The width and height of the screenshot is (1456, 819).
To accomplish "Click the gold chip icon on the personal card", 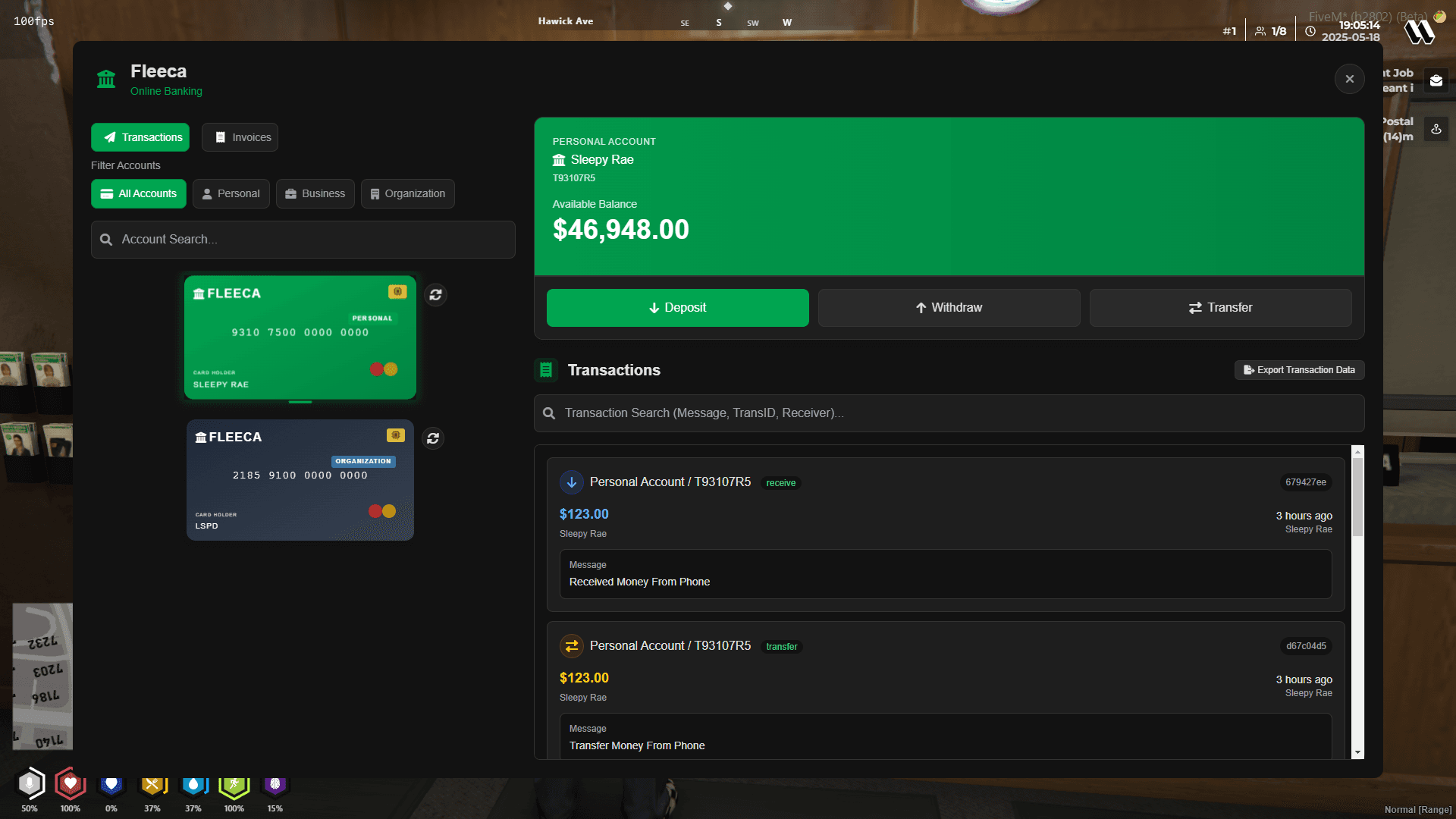I will click(x=399, y=291).
